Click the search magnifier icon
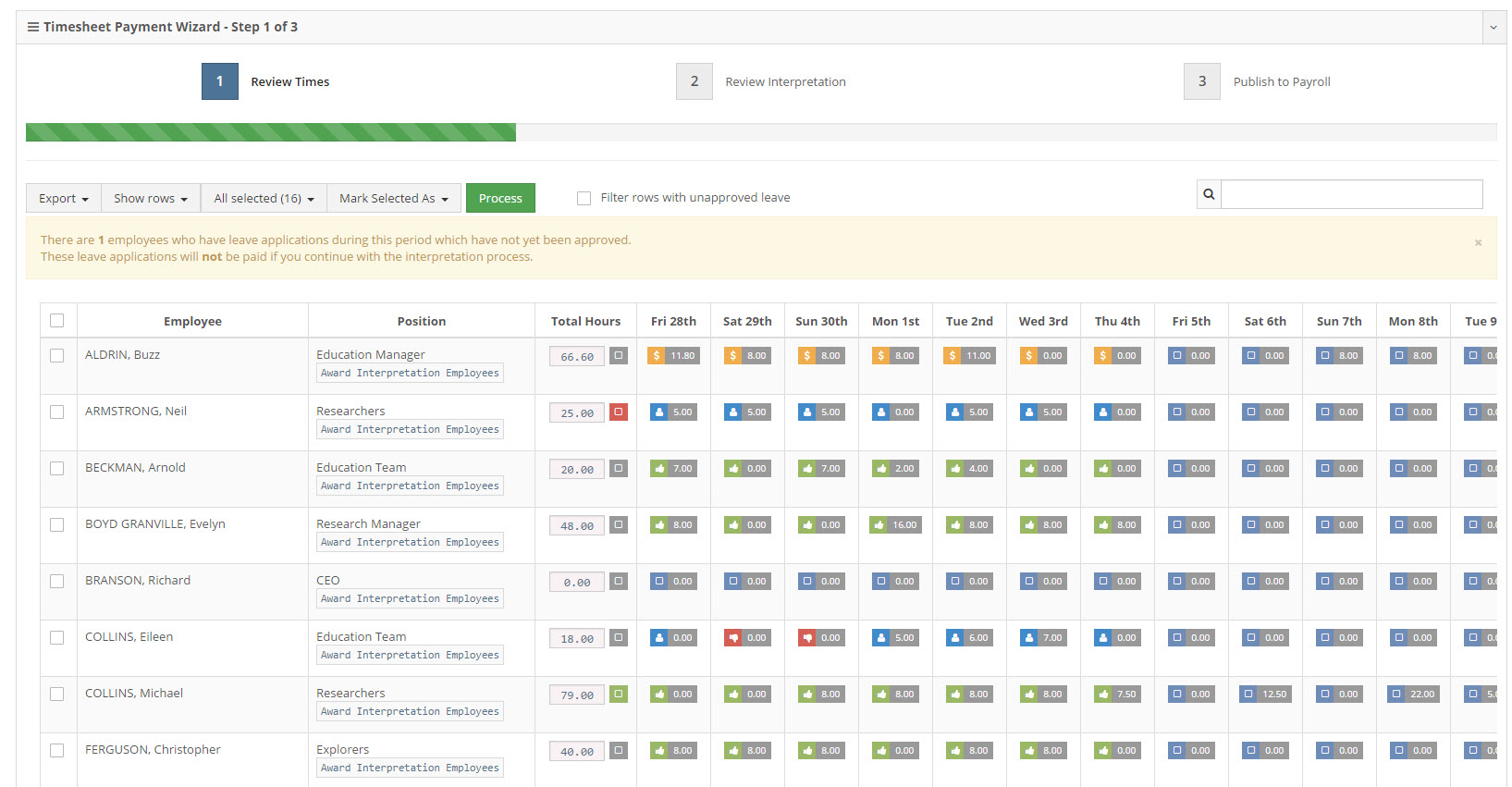Image resolution: width=1512 pixels, height=787 pixels. point(1209,194)
